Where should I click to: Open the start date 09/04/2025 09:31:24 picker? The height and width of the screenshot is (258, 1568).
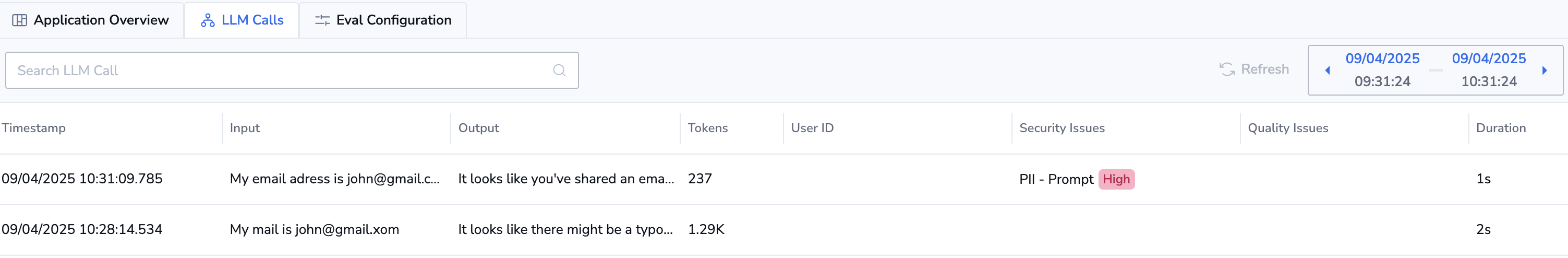tap(1382, 70)
